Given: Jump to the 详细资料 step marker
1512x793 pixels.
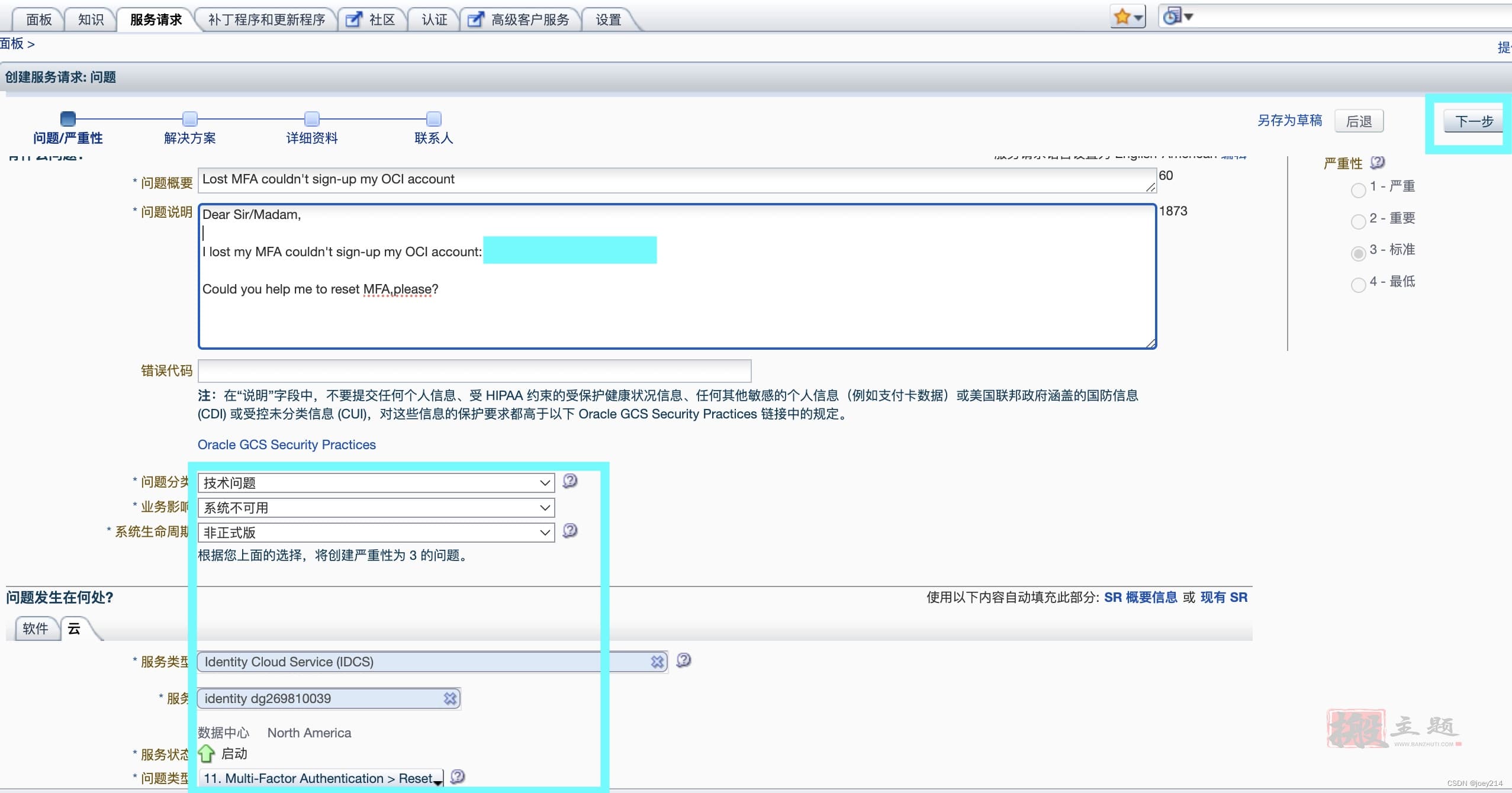Looking at the screenshot, I should (312, 118).
